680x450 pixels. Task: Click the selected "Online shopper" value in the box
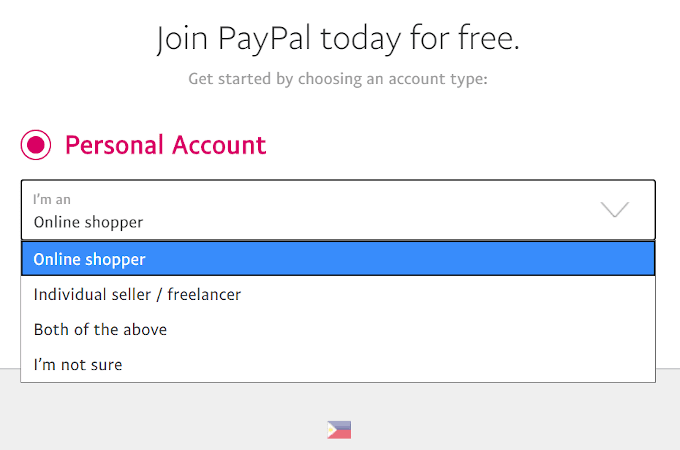tap(88, 222)
